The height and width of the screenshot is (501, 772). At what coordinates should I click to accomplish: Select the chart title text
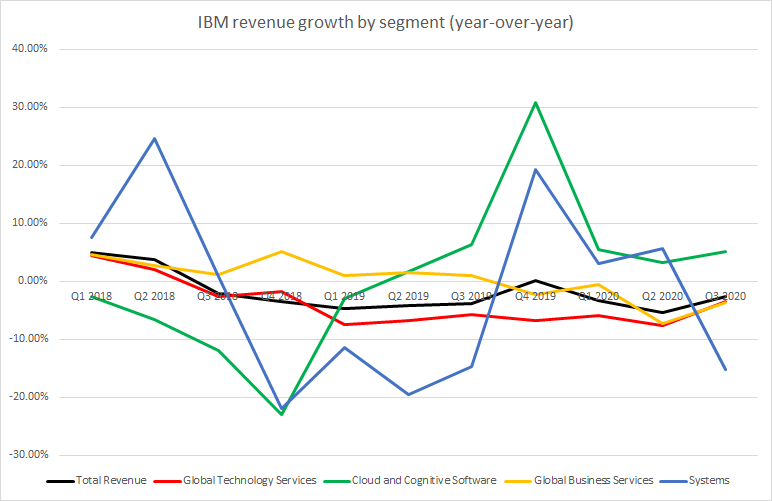click(386, 23)
